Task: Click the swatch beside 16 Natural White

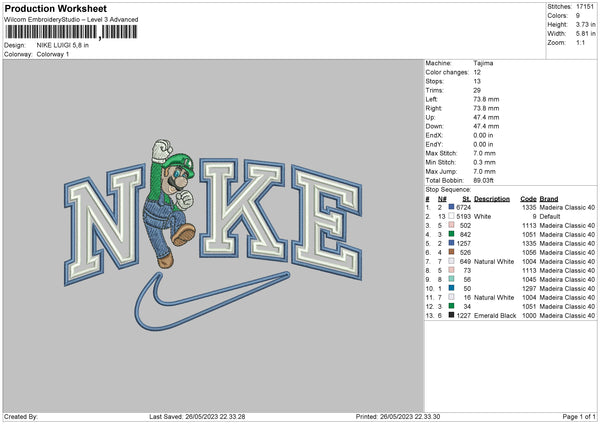Action: (x=451, y=297)
